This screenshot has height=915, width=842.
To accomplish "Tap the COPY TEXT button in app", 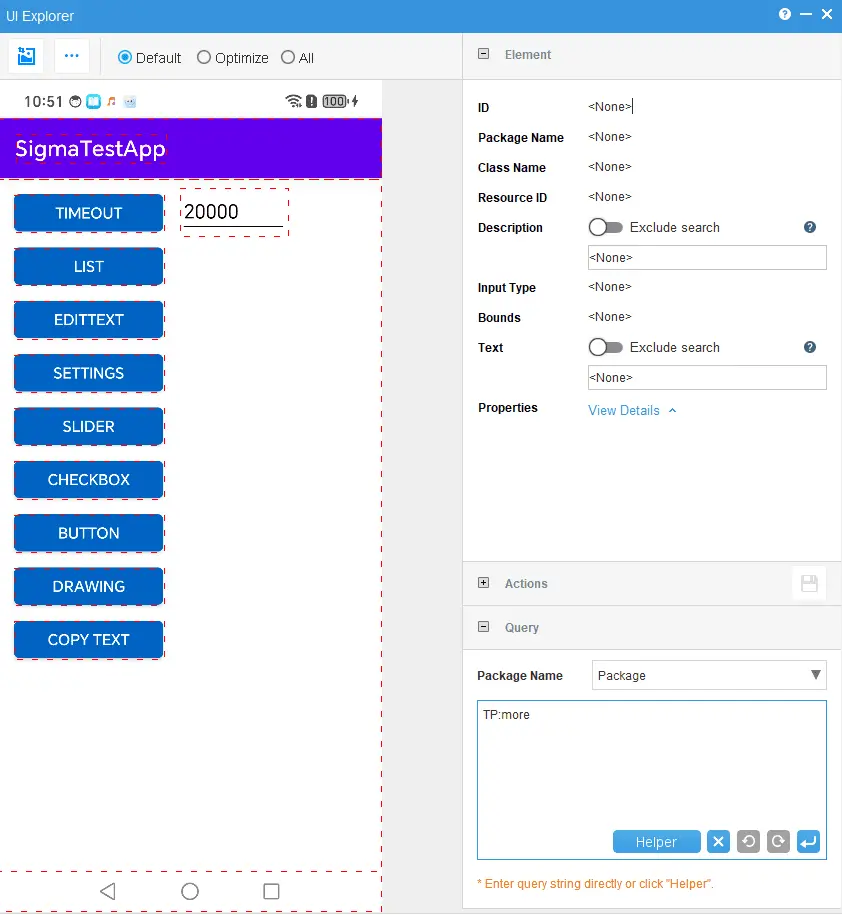I will pos(89,640).
